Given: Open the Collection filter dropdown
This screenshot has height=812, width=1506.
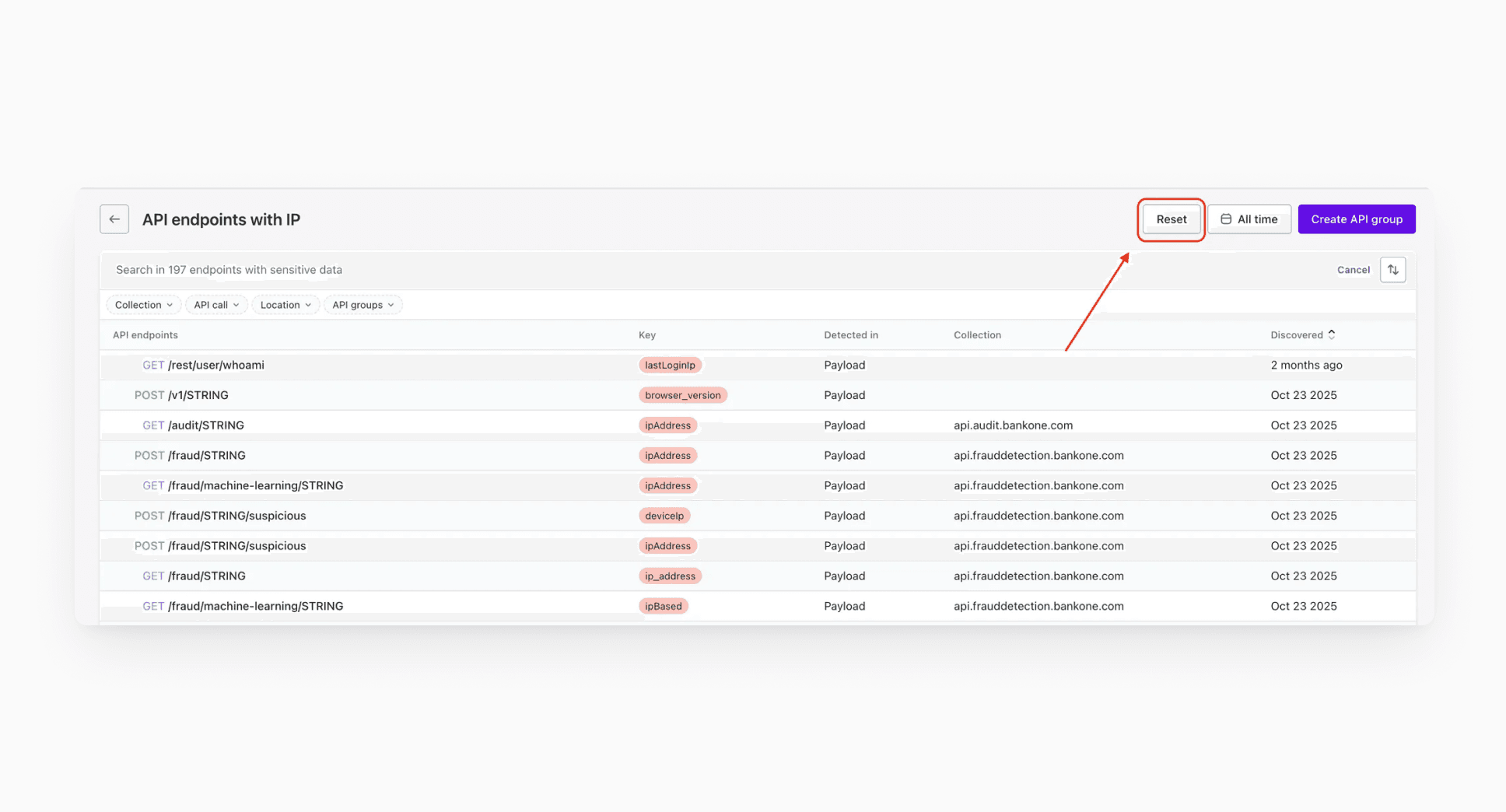Looking at the screenshot, I should click(x=142, y=304).
